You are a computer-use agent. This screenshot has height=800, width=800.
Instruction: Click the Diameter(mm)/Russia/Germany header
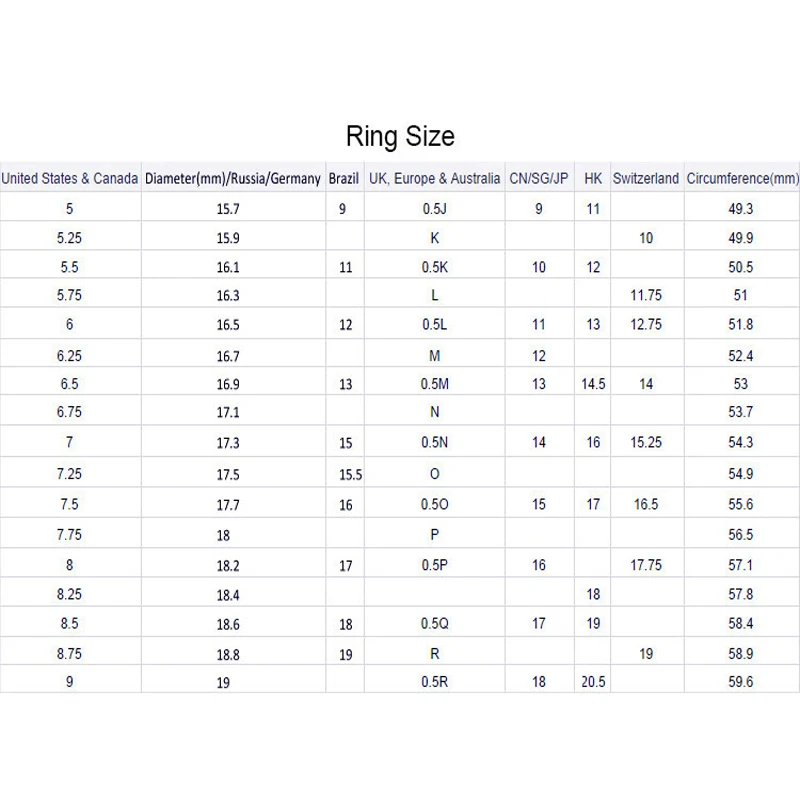233,179
